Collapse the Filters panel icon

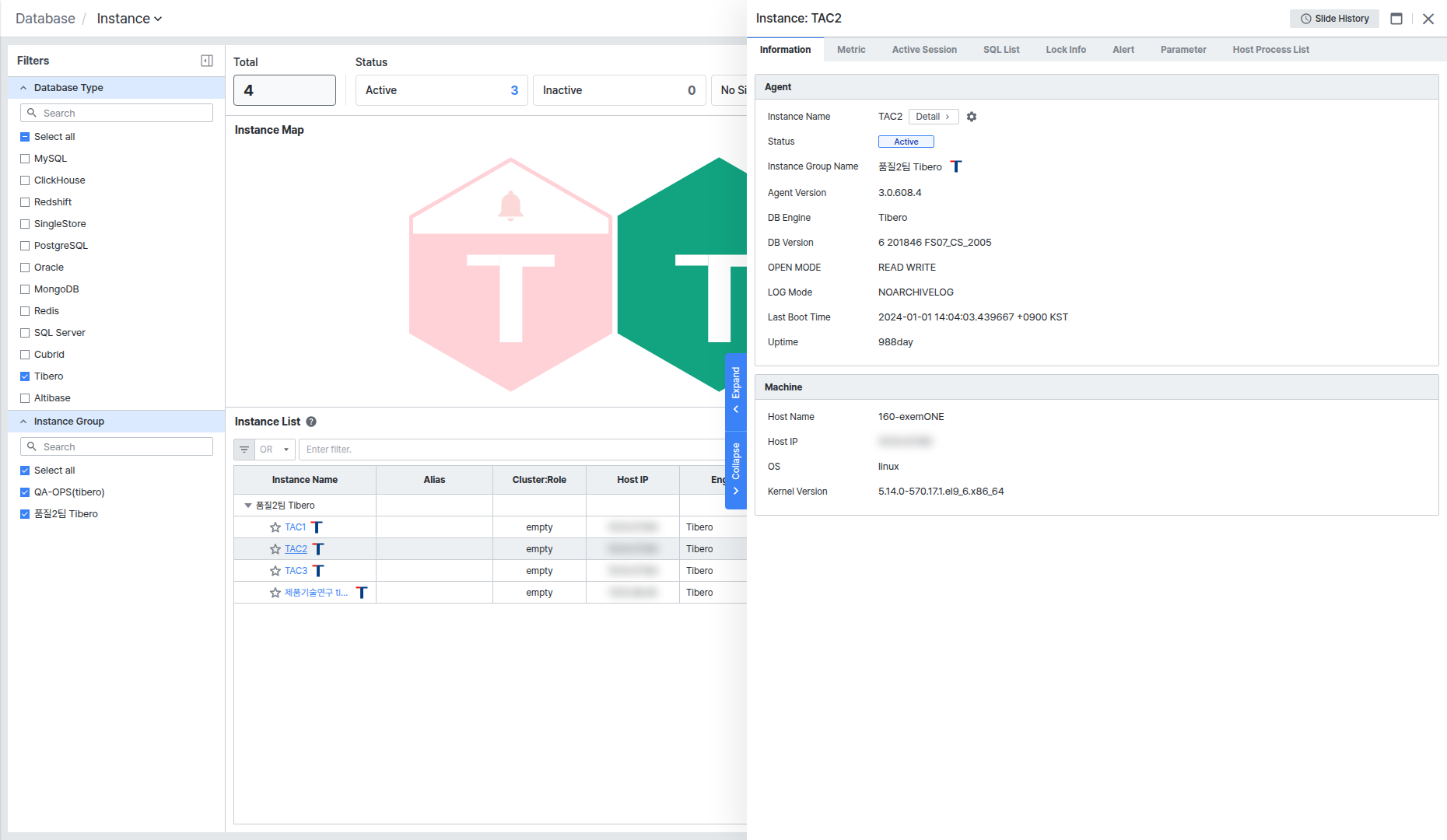click(207, 61)
